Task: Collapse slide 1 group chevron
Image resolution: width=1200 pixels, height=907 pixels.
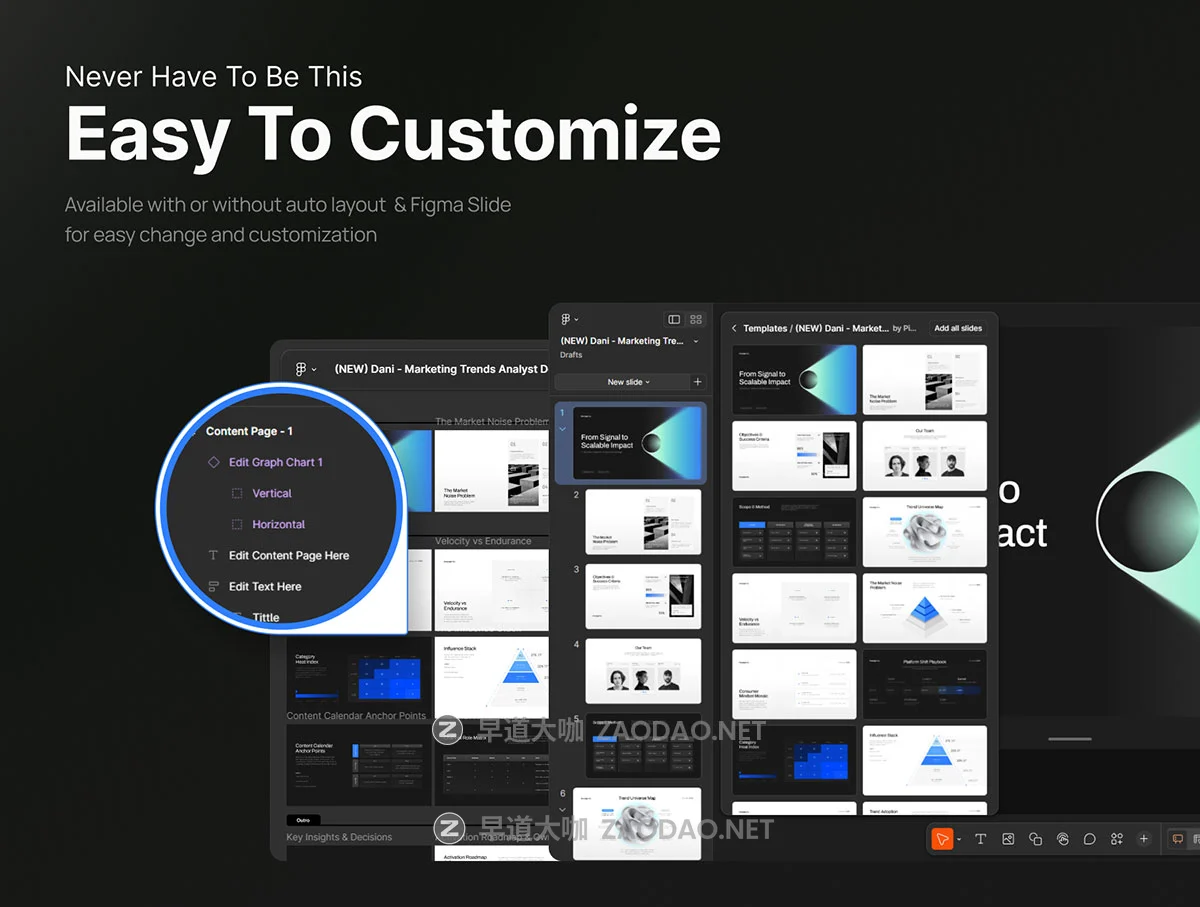Action: (x=562, y=429)
